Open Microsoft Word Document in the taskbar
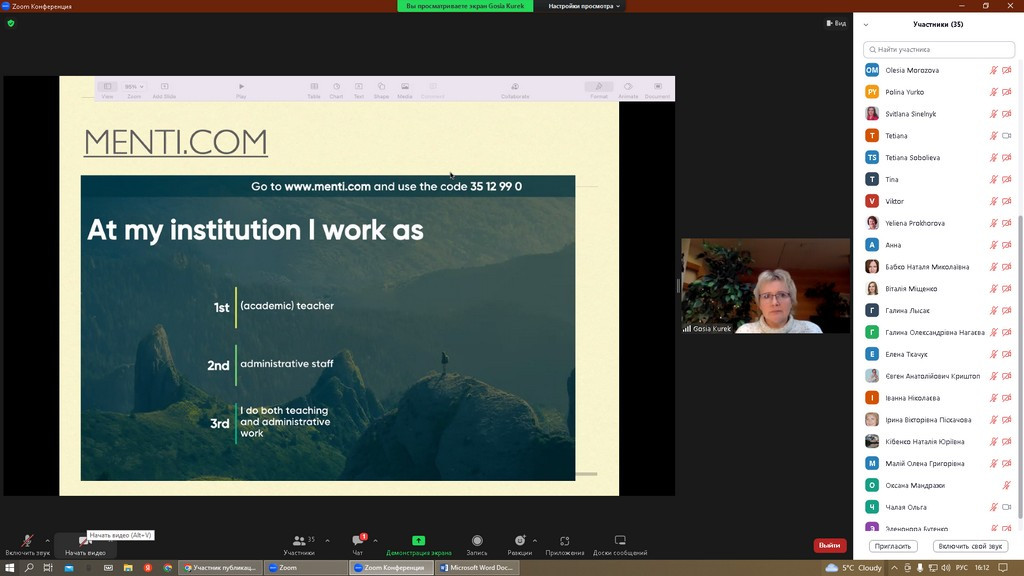Image resolution: width=1024 pixels, height=576 pixels. point(477,567)
